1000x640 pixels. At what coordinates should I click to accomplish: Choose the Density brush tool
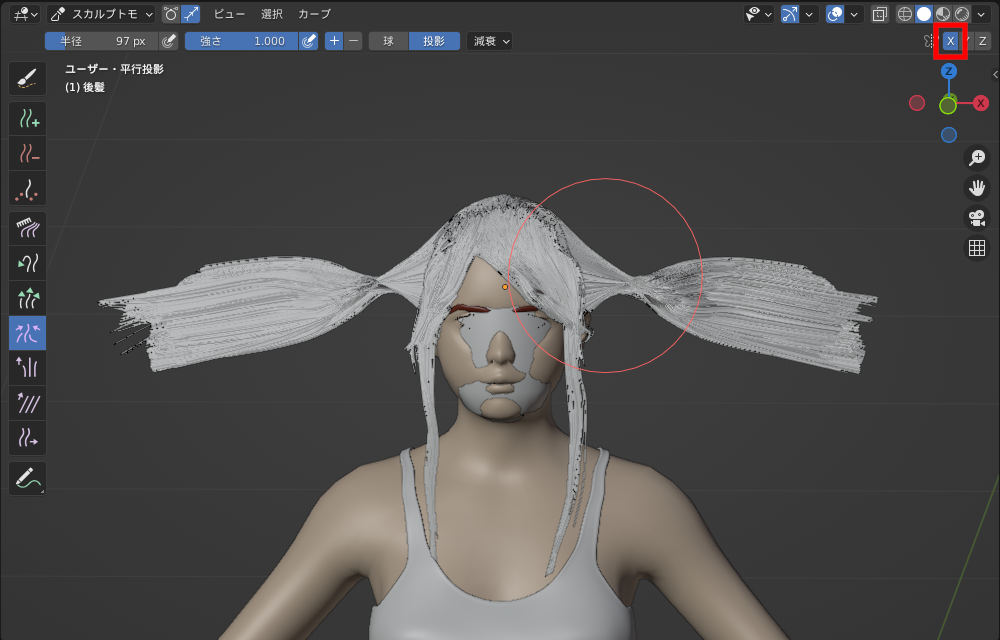pyautogui.click(x=27, y=188)
